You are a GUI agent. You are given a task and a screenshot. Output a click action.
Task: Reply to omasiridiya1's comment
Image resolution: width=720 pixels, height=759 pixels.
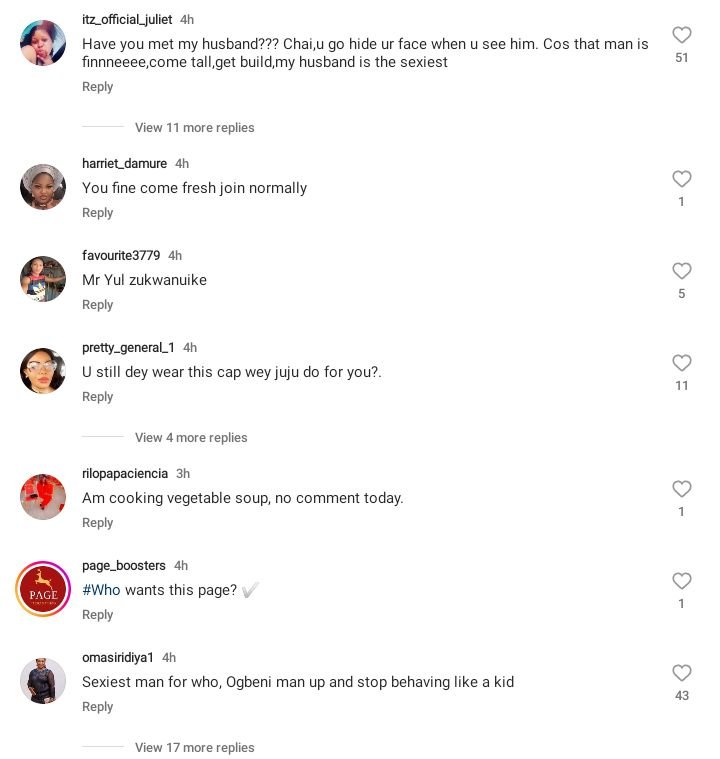click(x=97, y=707)
